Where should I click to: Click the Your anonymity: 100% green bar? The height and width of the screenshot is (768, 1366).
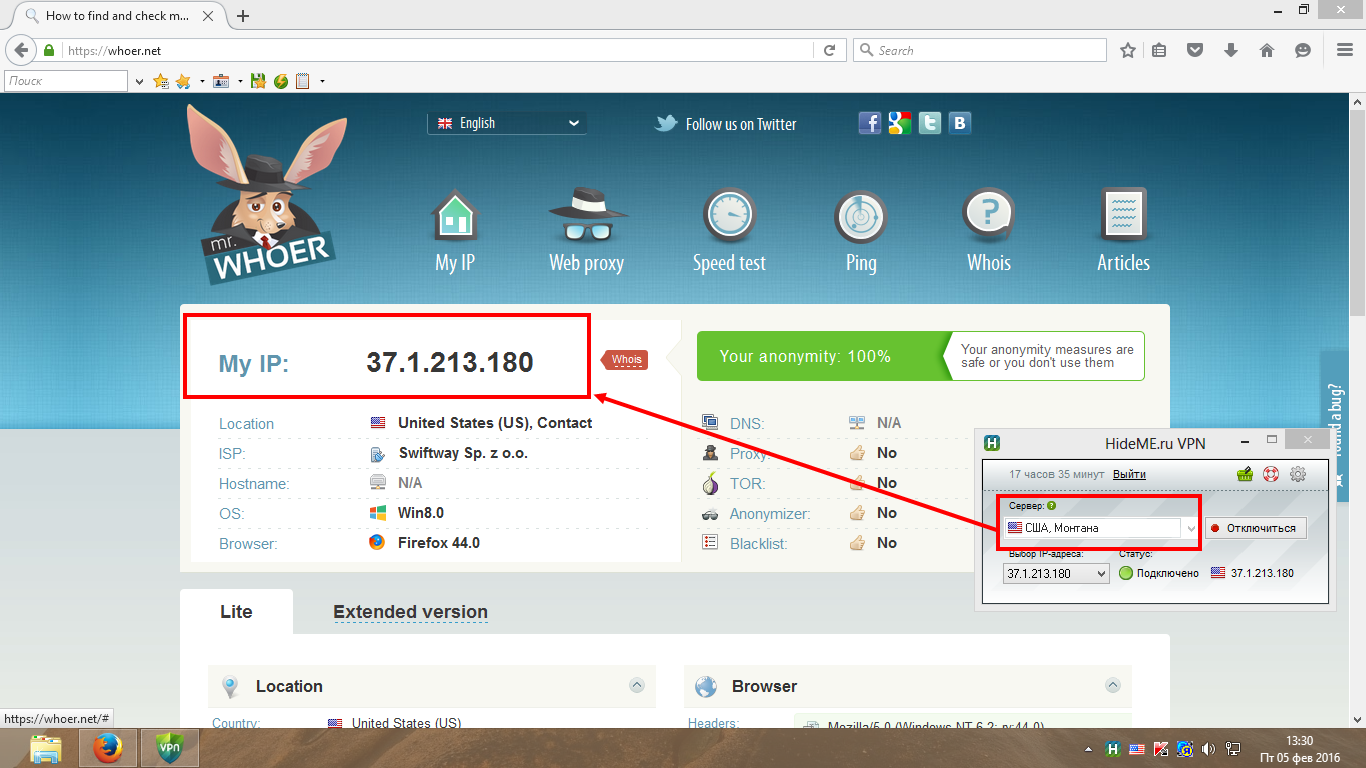coord(819,356)
